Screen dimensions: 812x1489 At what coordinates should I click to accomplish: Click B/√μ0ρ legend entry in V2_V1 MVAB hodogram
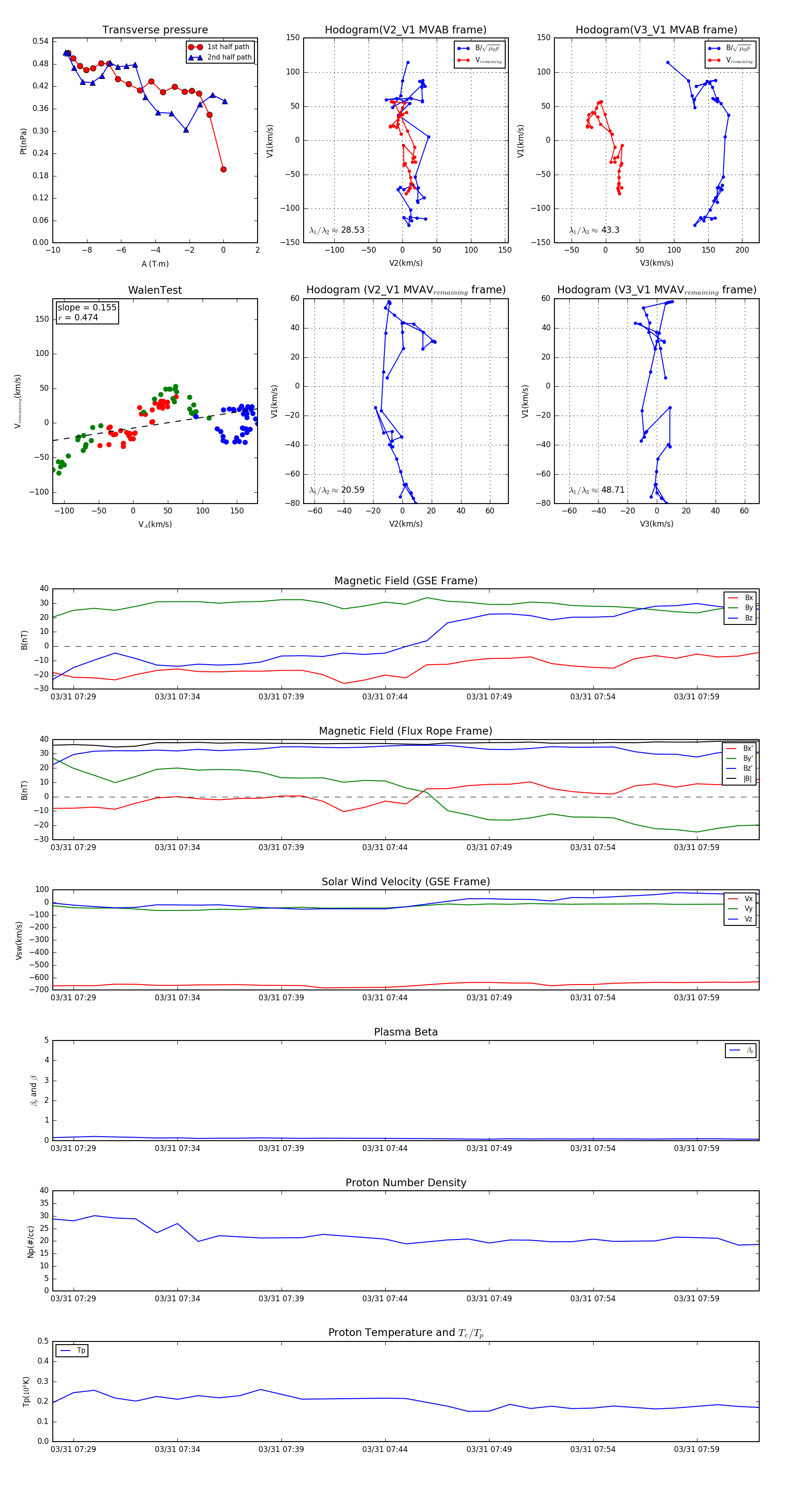pos(479,49)
